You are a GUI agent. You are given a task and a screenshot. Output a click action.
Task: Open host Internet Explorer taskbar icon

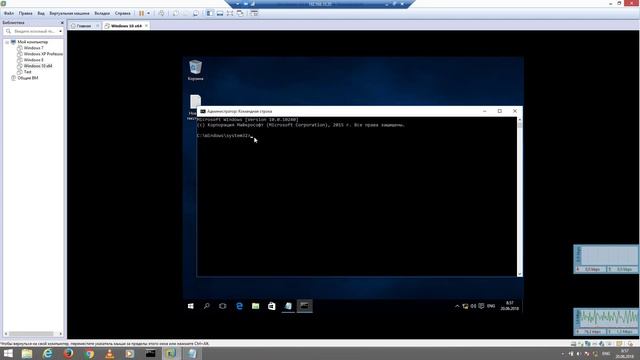tap(48, 353)
